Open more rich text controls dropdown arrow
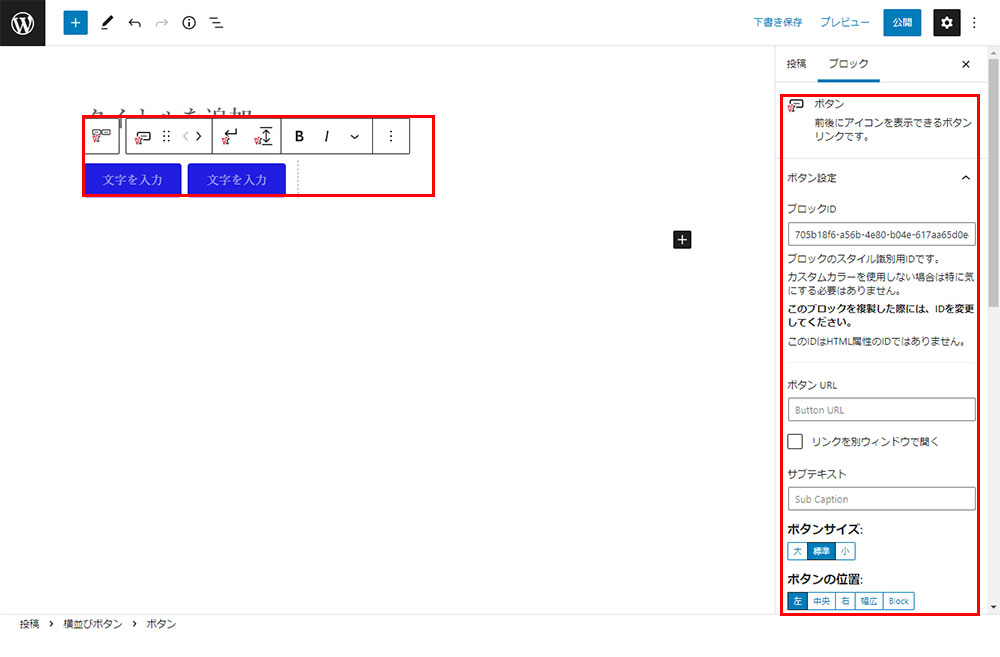 click(x=354, y=136)
